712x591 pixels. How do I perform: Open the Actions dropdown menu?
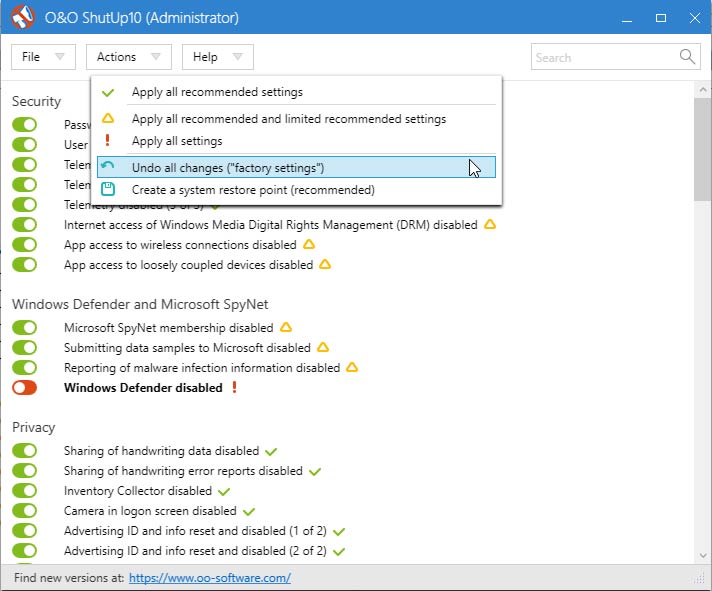[x=129, y=57]
